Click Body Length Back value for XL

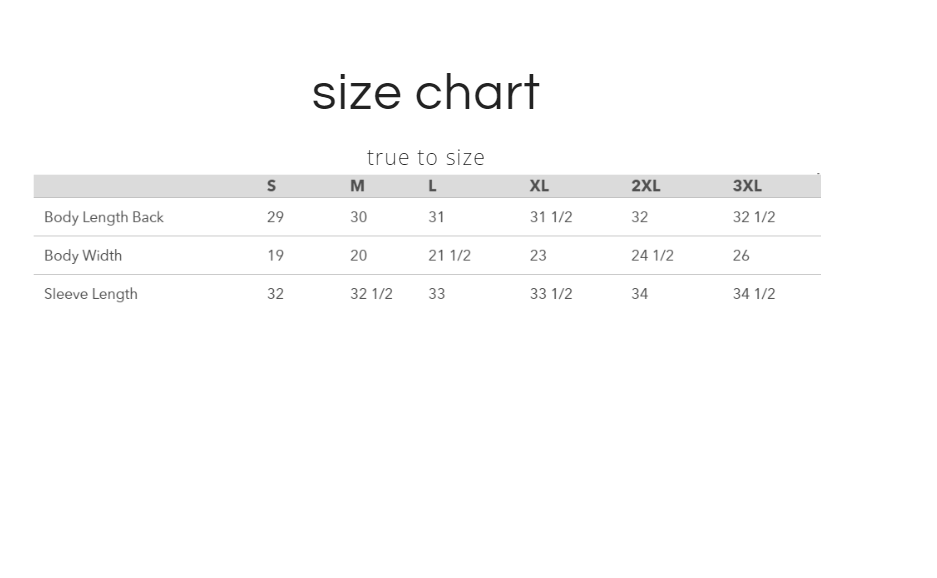[x=551, y=217]
